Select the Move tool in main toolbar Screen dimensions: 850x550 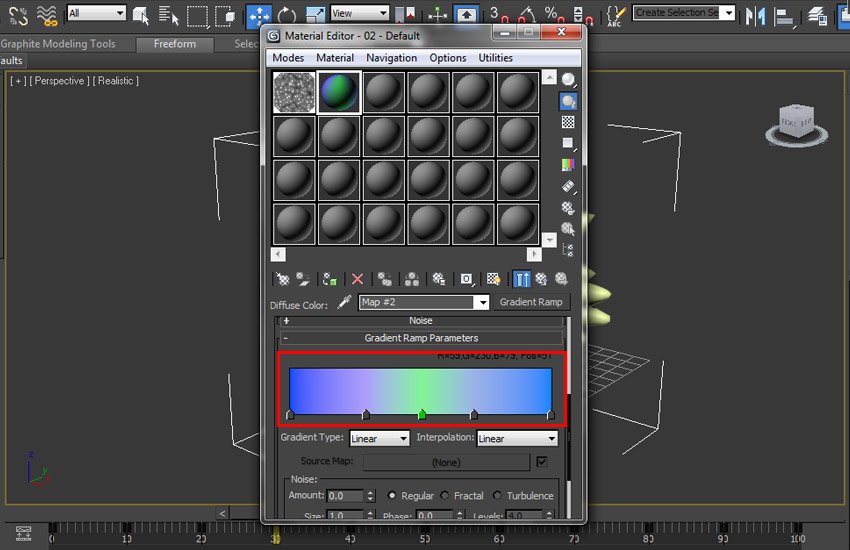click(x=258, y=15)
